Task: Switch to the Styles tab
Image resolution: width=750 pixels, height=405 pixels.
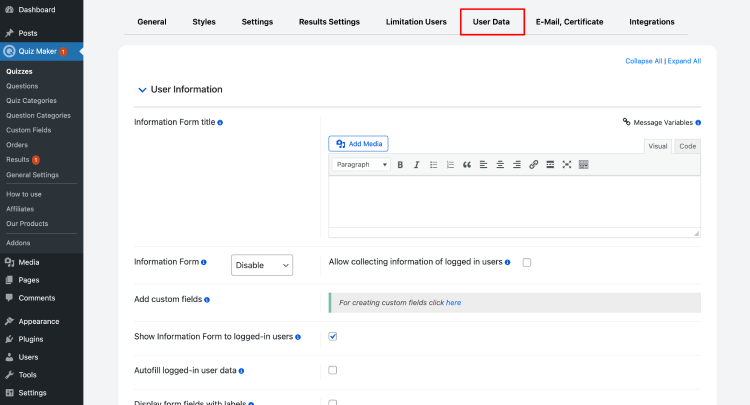Action: coord(204,22)
